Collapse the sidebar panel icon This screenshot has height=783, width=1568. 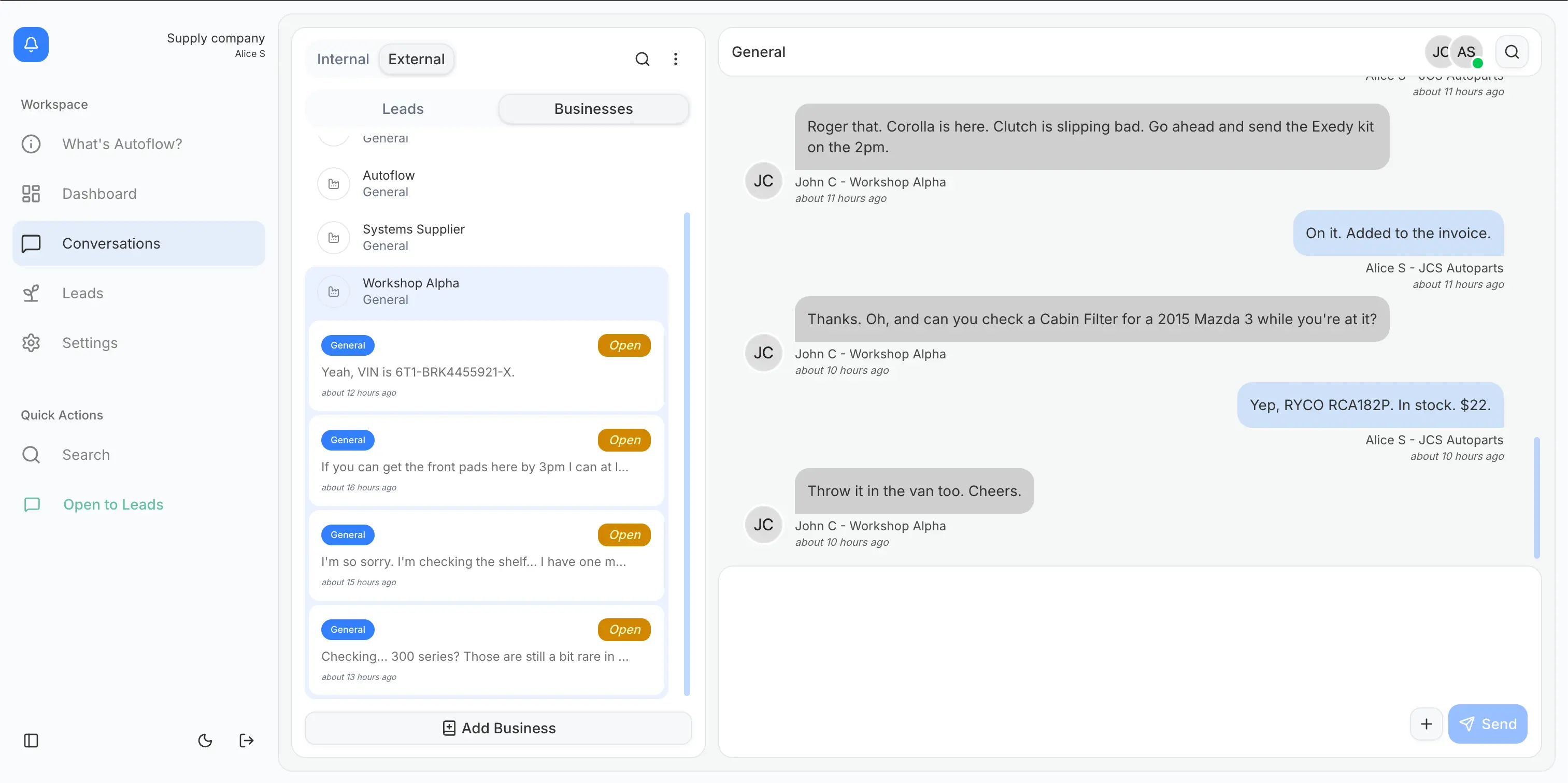click(31, 741)
